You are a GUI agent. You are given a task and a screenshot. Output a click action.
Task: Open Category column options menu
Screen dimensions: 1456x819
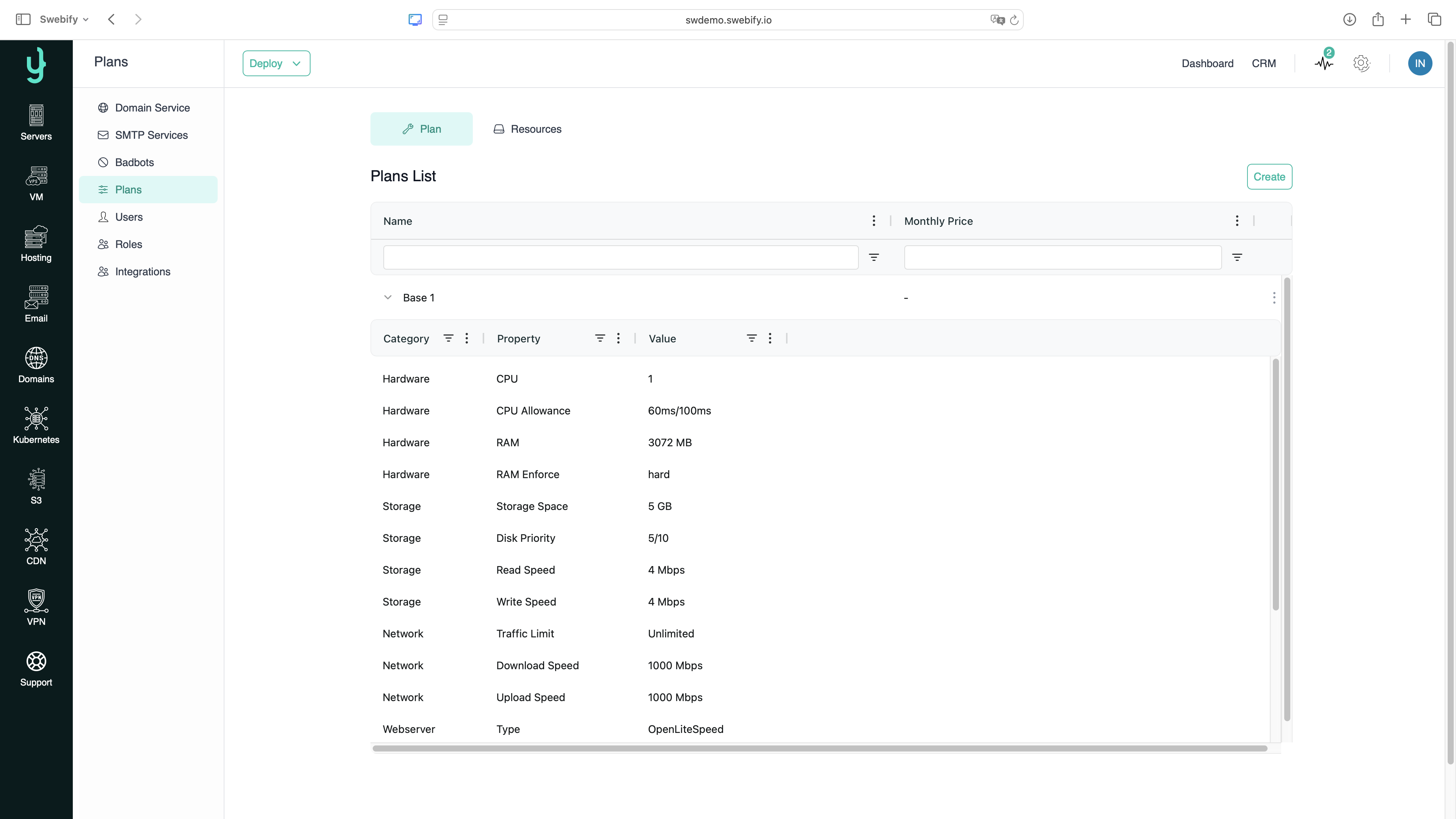click(x=467, y=339)
